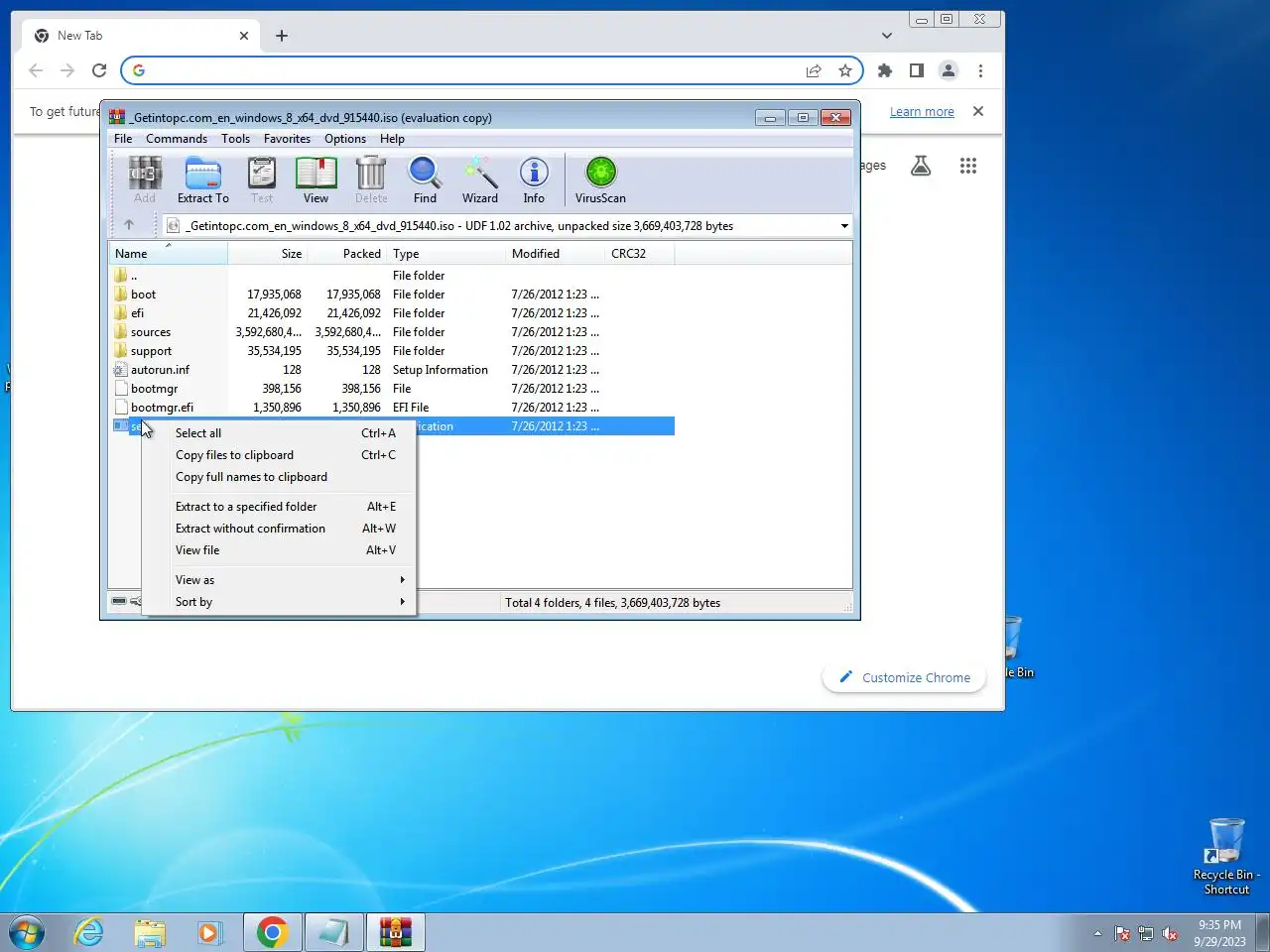Open the Help menu
The image size is (1270, 952).
pyautogui.click(x=392, y=139)
